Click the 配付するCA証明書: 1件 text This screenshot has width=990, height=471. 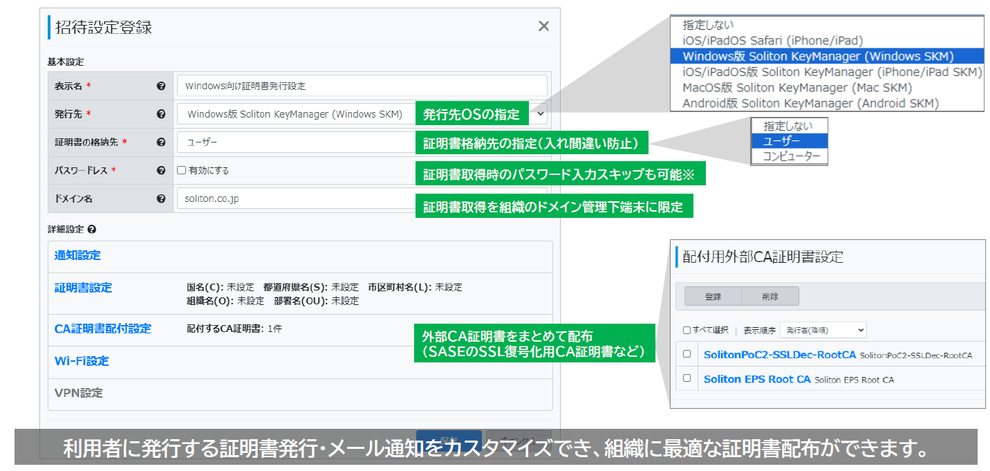point(234,329)
